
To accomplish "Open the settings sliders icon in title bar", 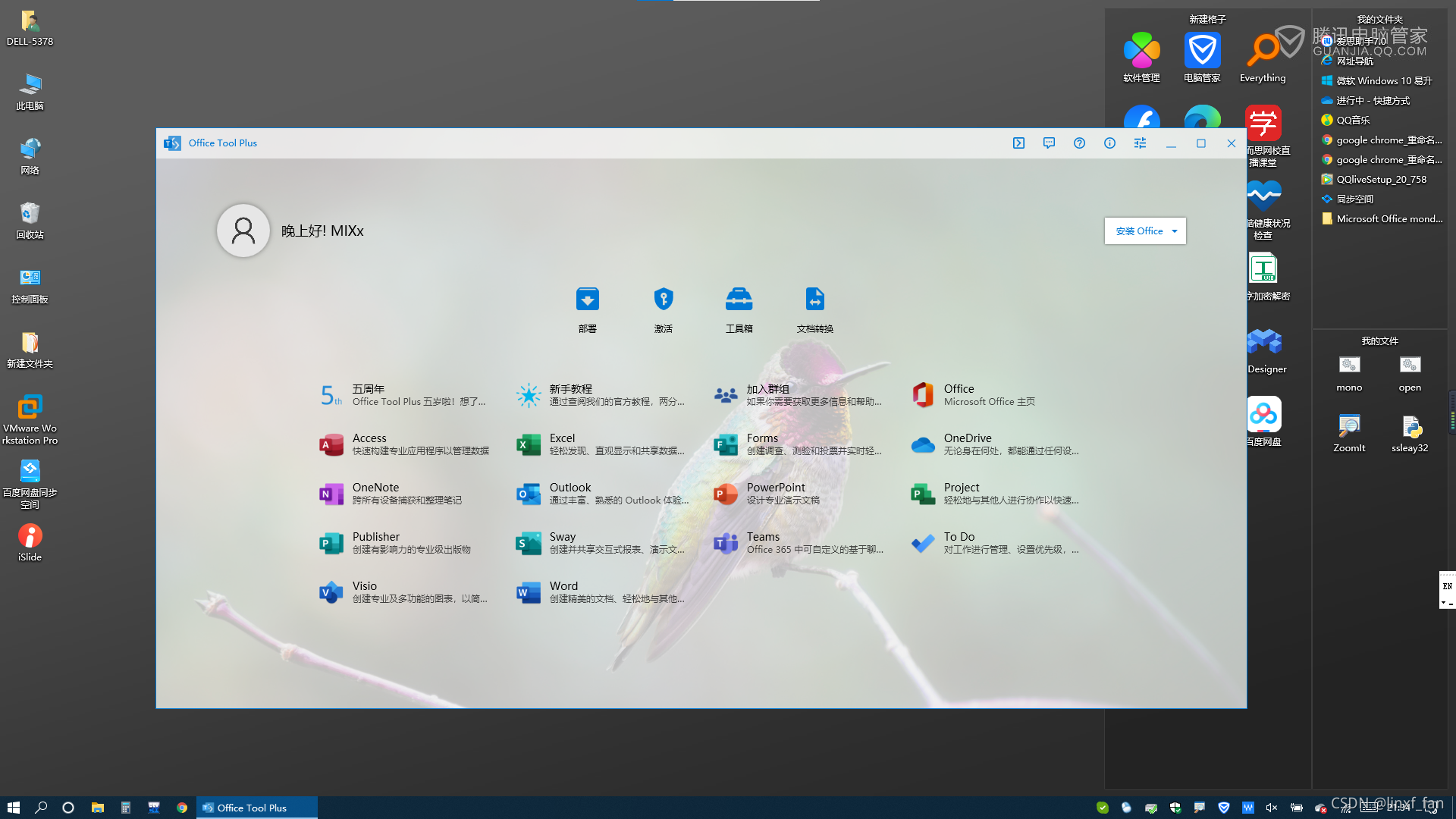I will click(x=1140, y=143).
